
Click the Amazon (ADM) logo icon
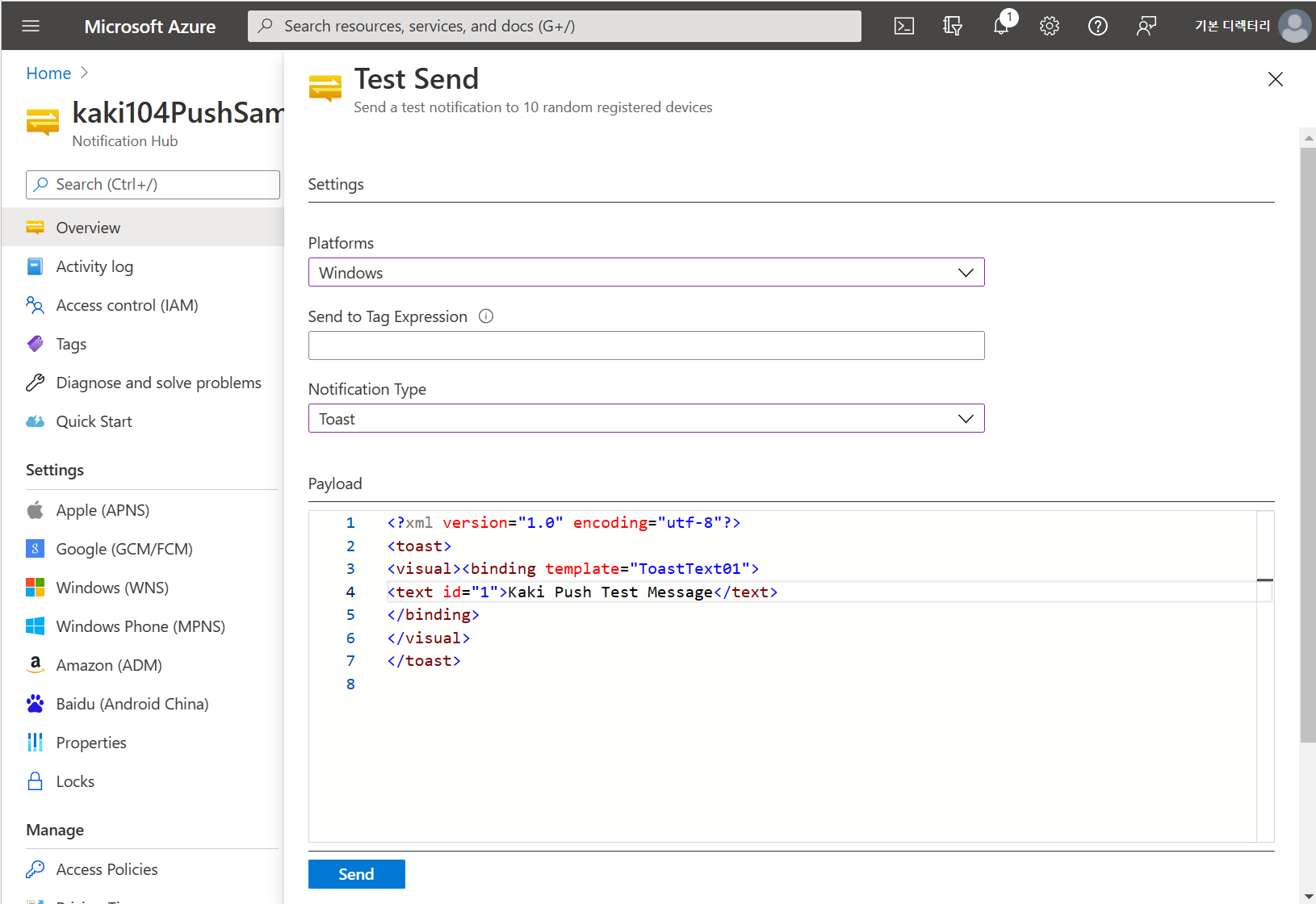point(35,665)
